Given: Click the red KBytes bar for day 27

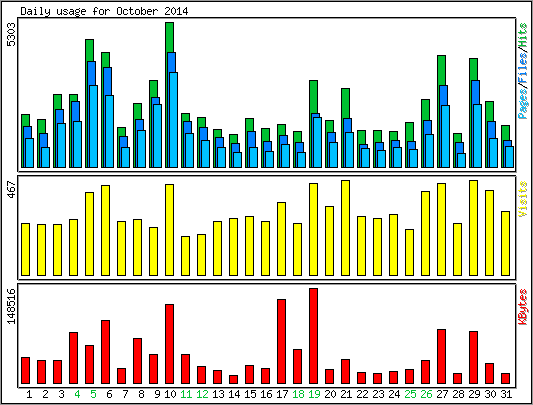Looking at the screenshot, I should click(x=442, y=356).
